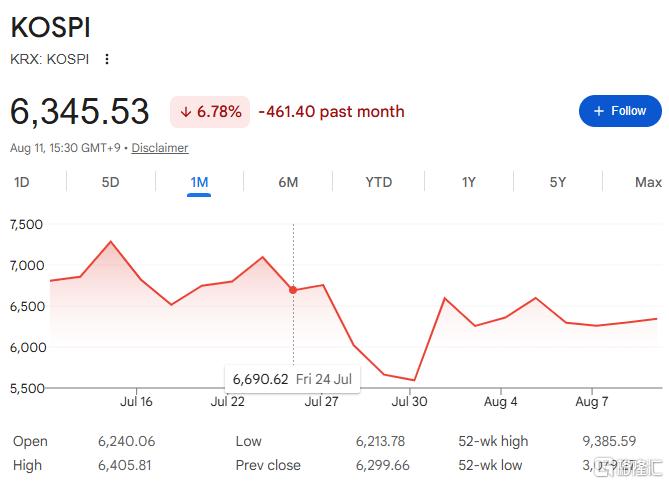669x484 pixels.
Task: Open the Disclaimer link
Action: 160,148
